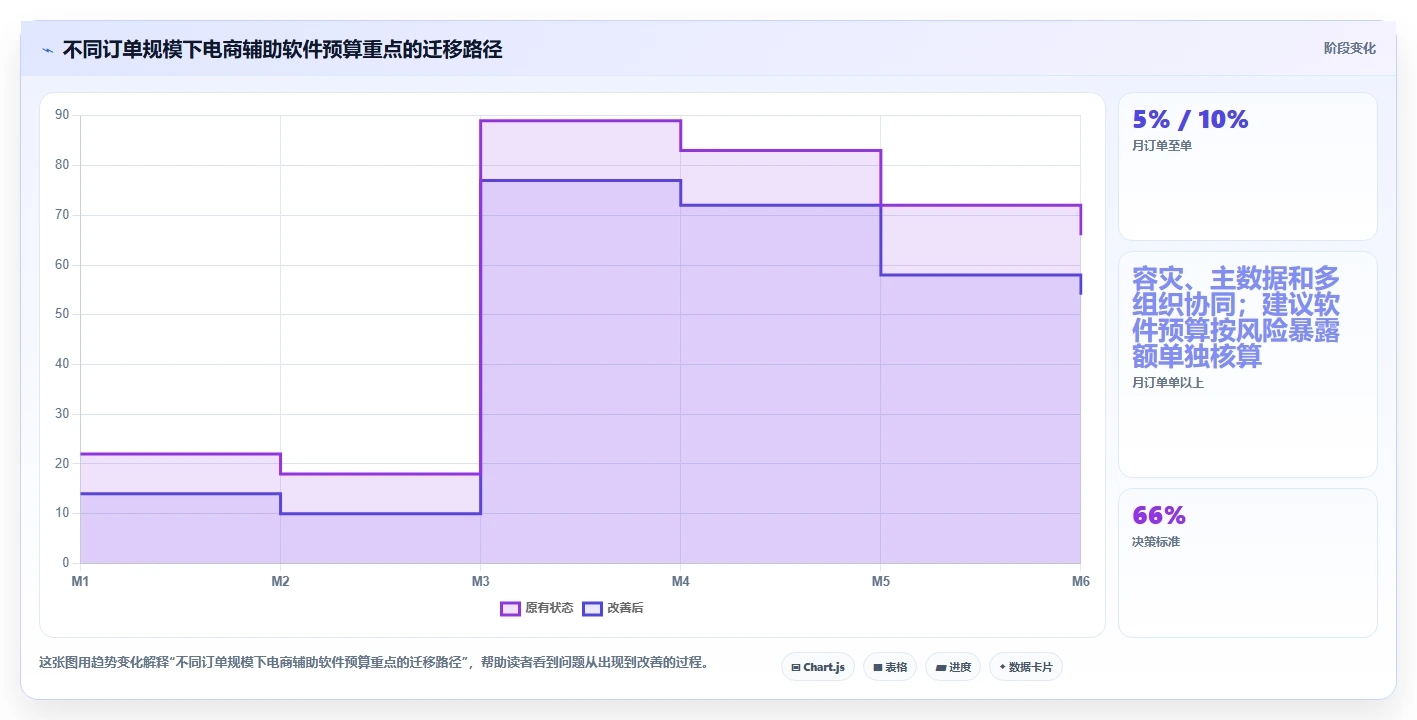Click the M4 x-axis label

click(680, 581)
